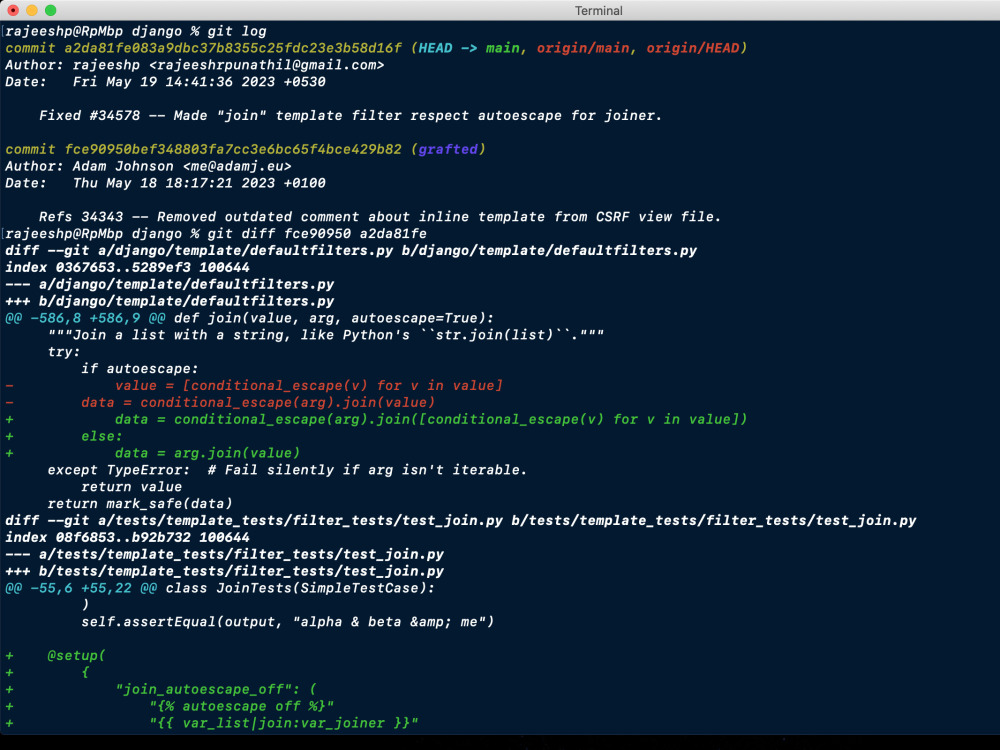
Task: Click the 'Fixed #34578' commit message
Action: (x=350, y=115)
